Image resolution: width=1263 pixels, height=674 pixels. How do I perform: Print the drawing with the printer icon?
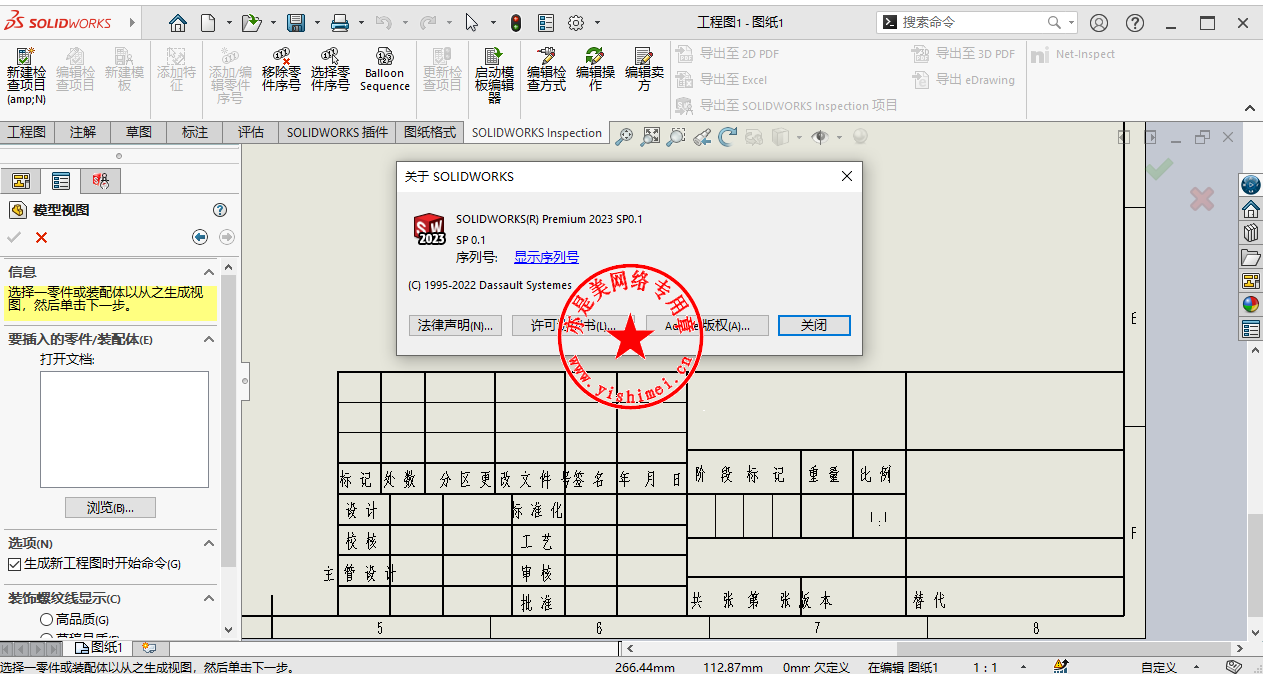(340, 22)
